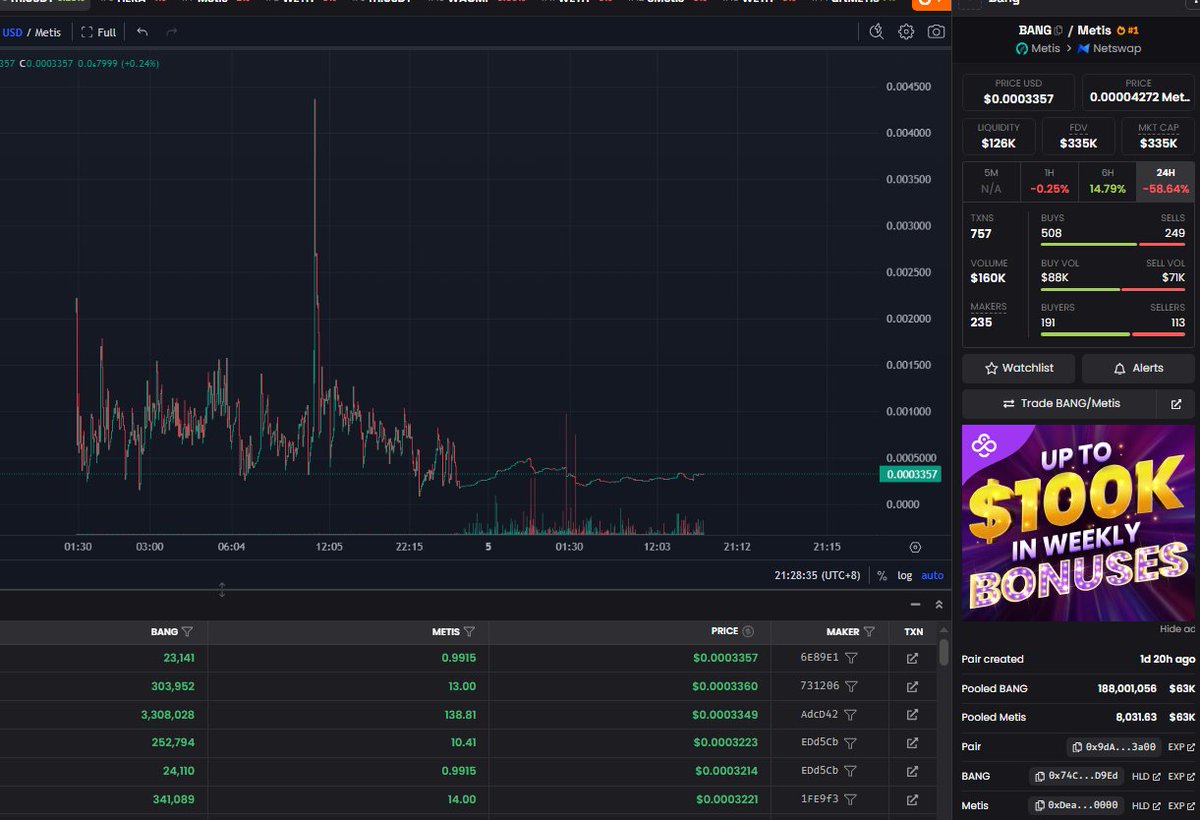Open EXP explorer link in Pair row
Image resolution: width=1200 pixels, height=820 pixels.
[x=1181, y=747]
